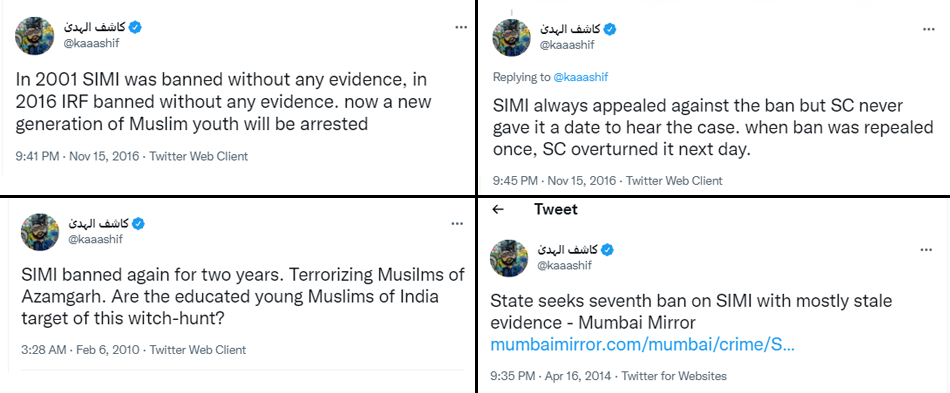Open profile picture on the SC appeal tweet
Viewport: 950px width, 393px height.
point(511,38)
